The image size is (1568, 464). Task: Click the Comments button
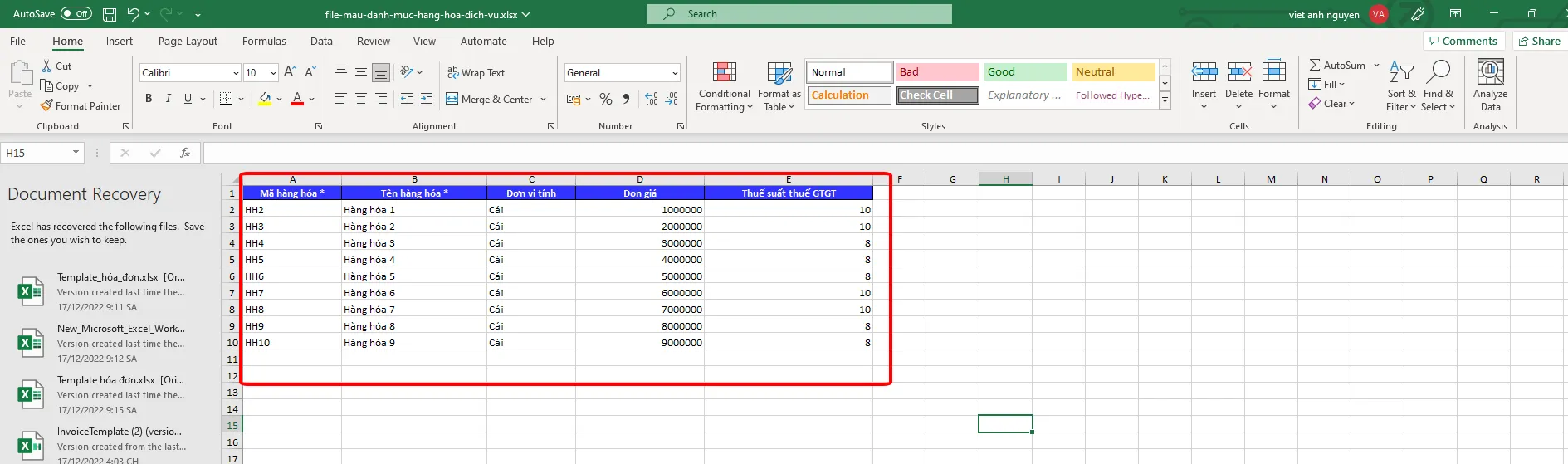coord(1464,41)
